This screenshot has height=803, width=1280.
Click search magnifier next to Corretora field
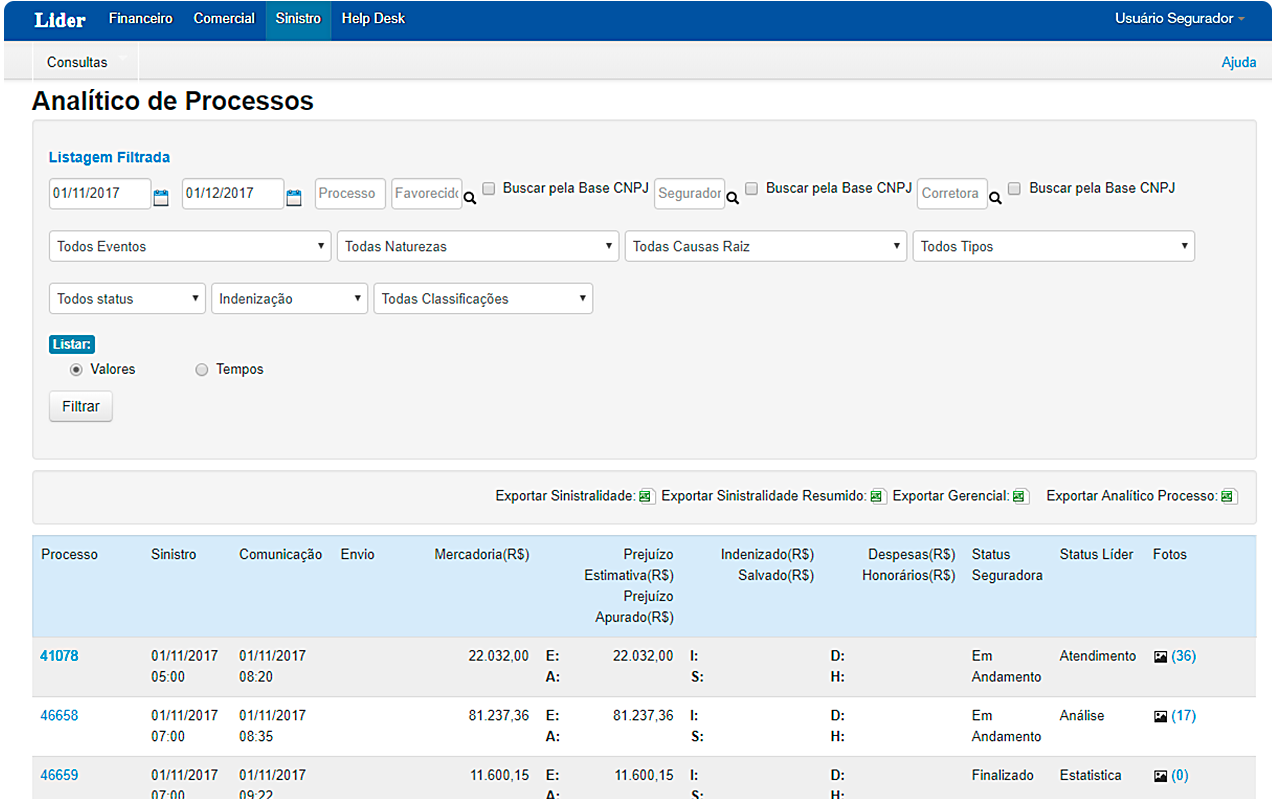pos(996,199)
